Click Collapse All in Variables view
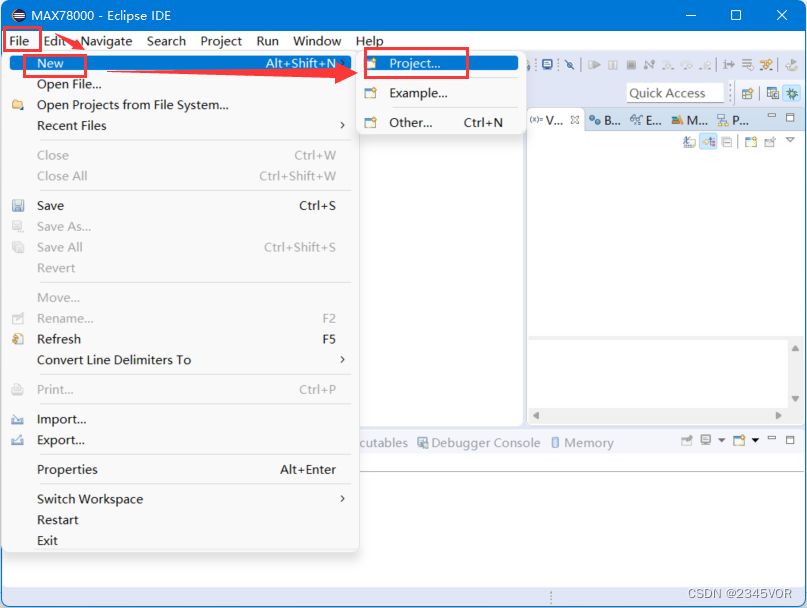 [x=726, y=142]
